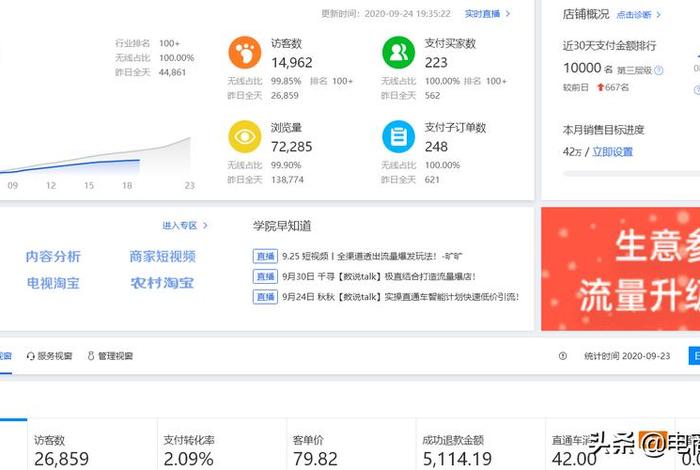Open 农村淘宝 section
This screenshot has width=700, height=470.
162,283
